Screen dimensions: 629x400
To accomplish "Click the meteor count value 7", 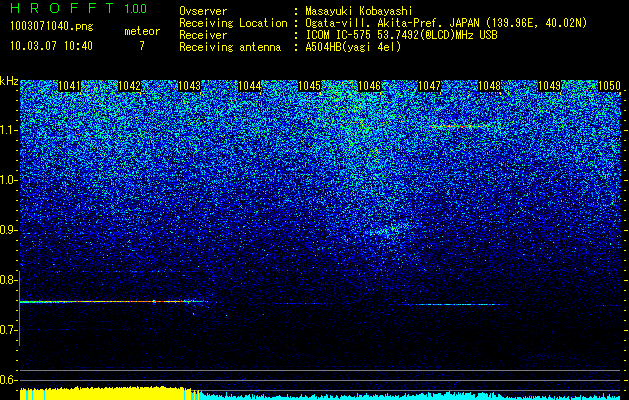I will tap(142, 46).
